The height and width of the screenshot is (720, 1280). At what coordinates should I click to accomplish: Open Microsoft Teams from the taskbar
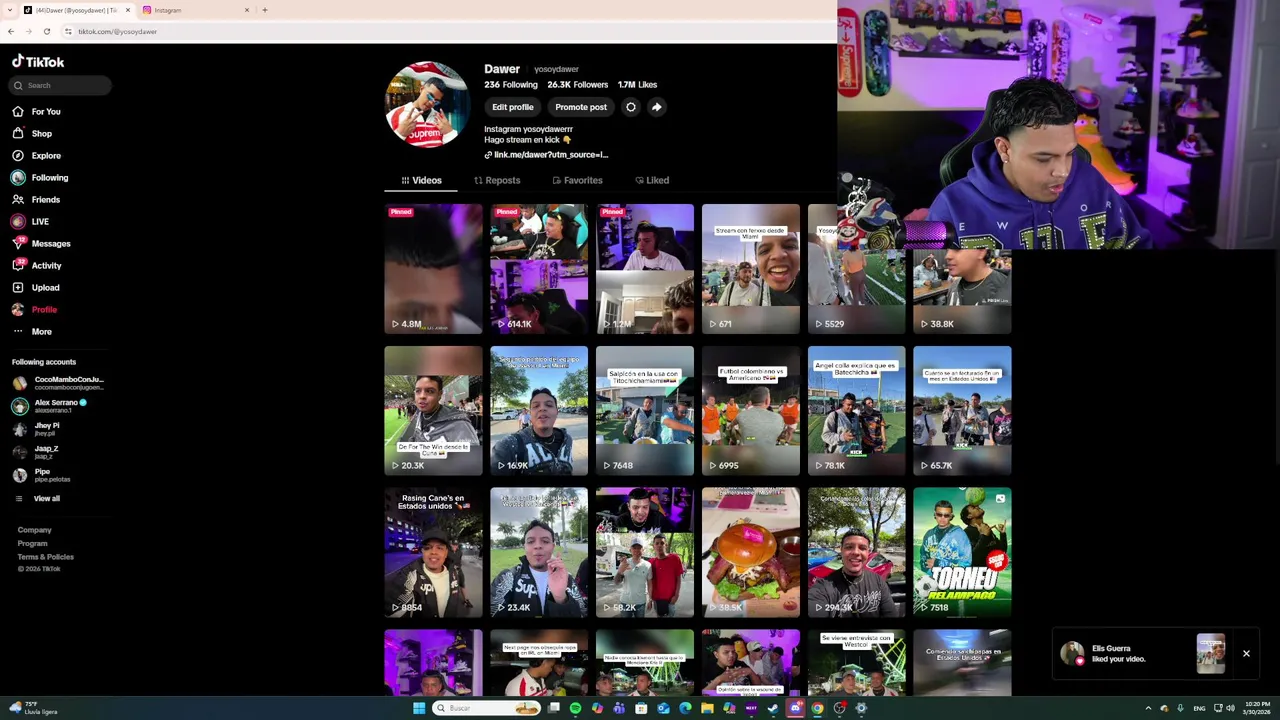[x=619, y=708]
